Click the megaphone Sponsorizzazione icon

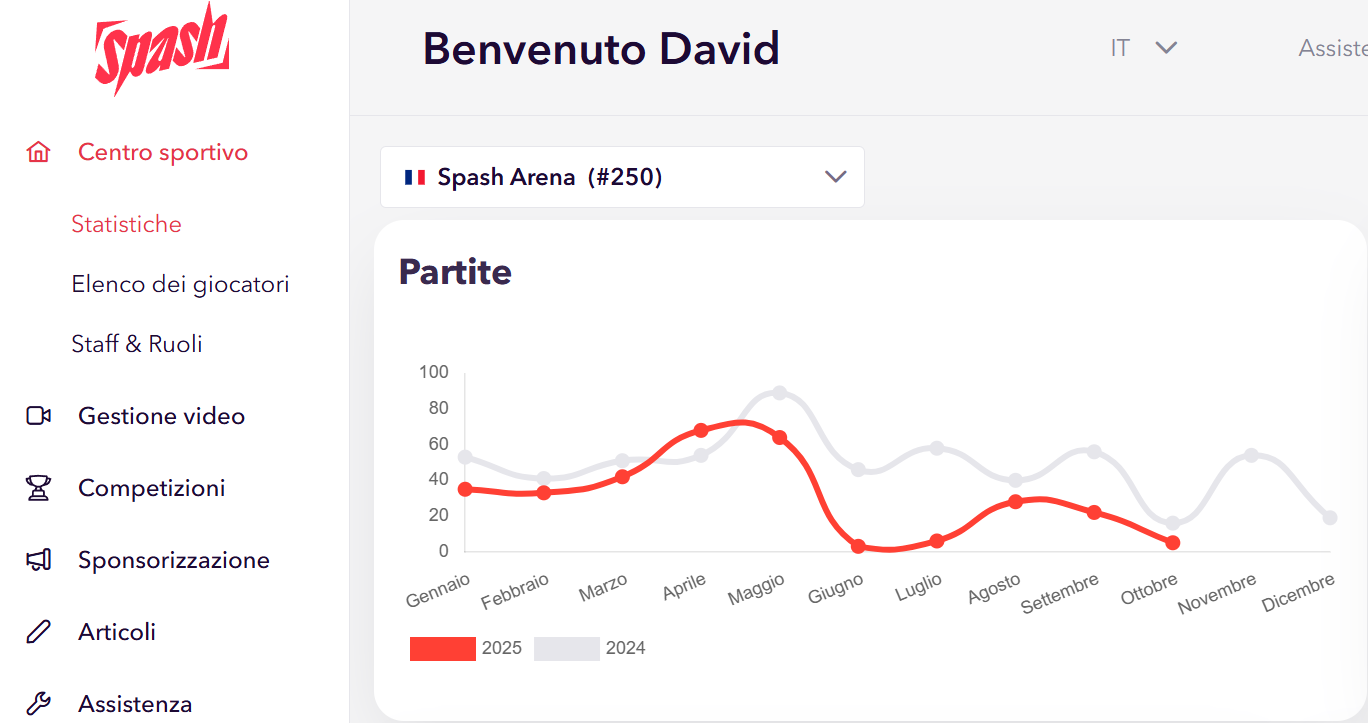(38, 560)
